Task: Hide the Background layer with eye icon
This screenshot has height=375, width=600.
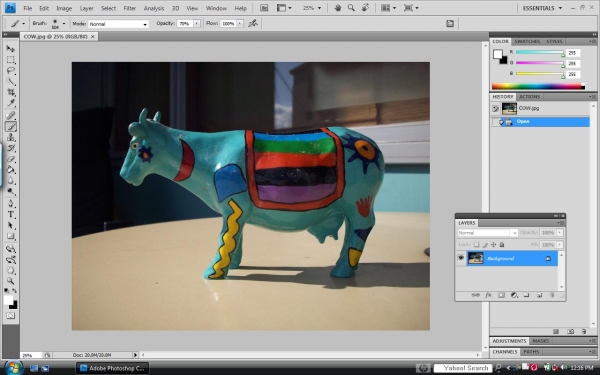Action: click(461, 258)
